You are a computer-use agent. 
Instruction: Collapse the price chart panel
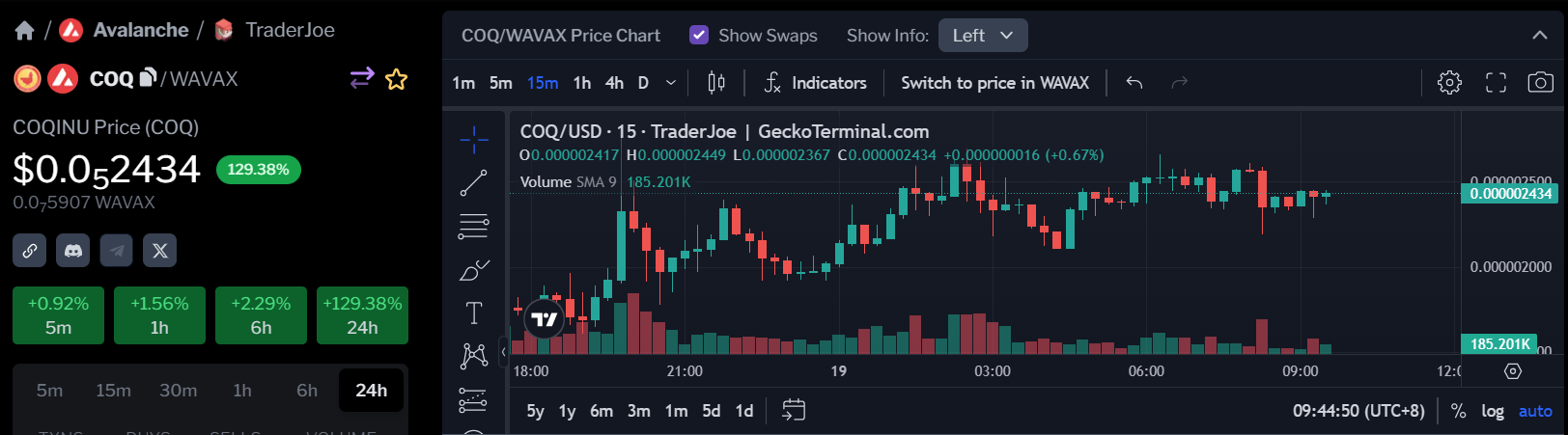click(1540, 36)
